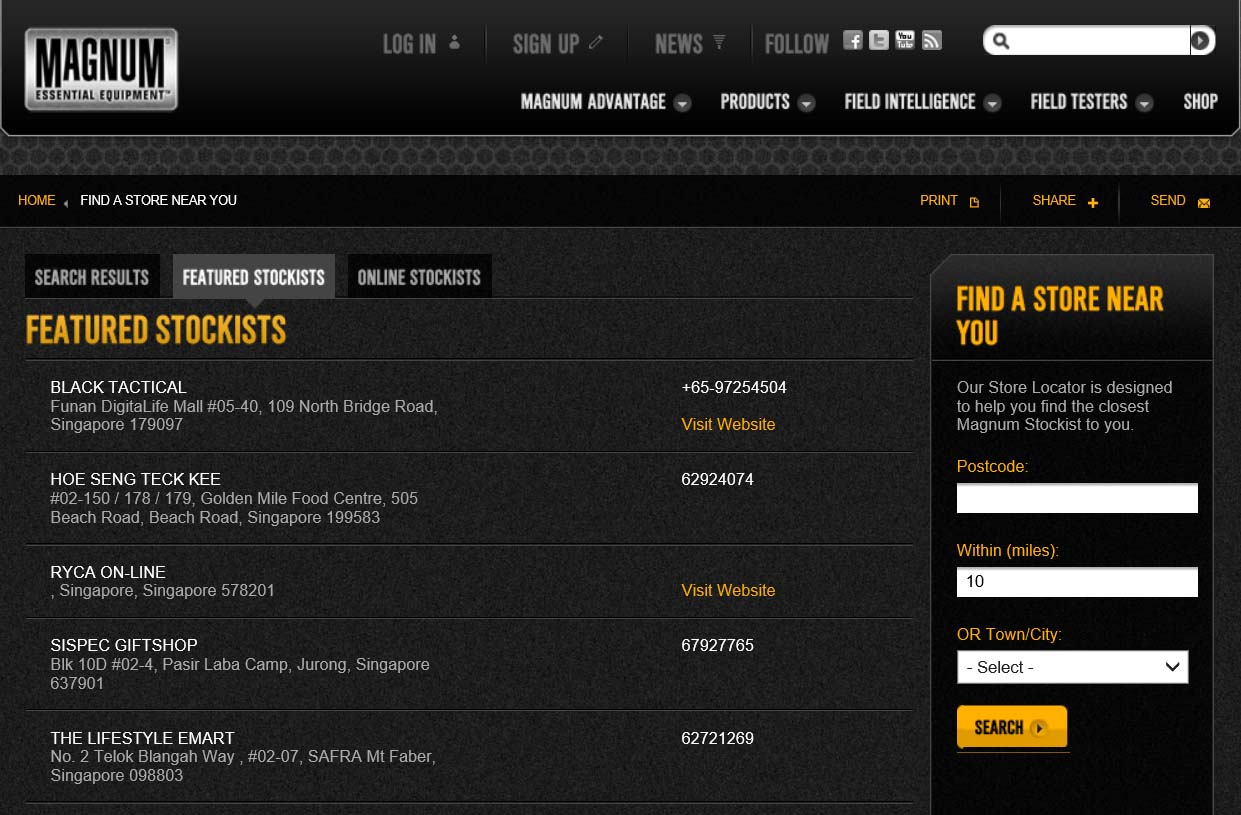This screenshot has height=815, width=1241.
Task: Submit the header search arrow button
Action: click(1201, 41)
